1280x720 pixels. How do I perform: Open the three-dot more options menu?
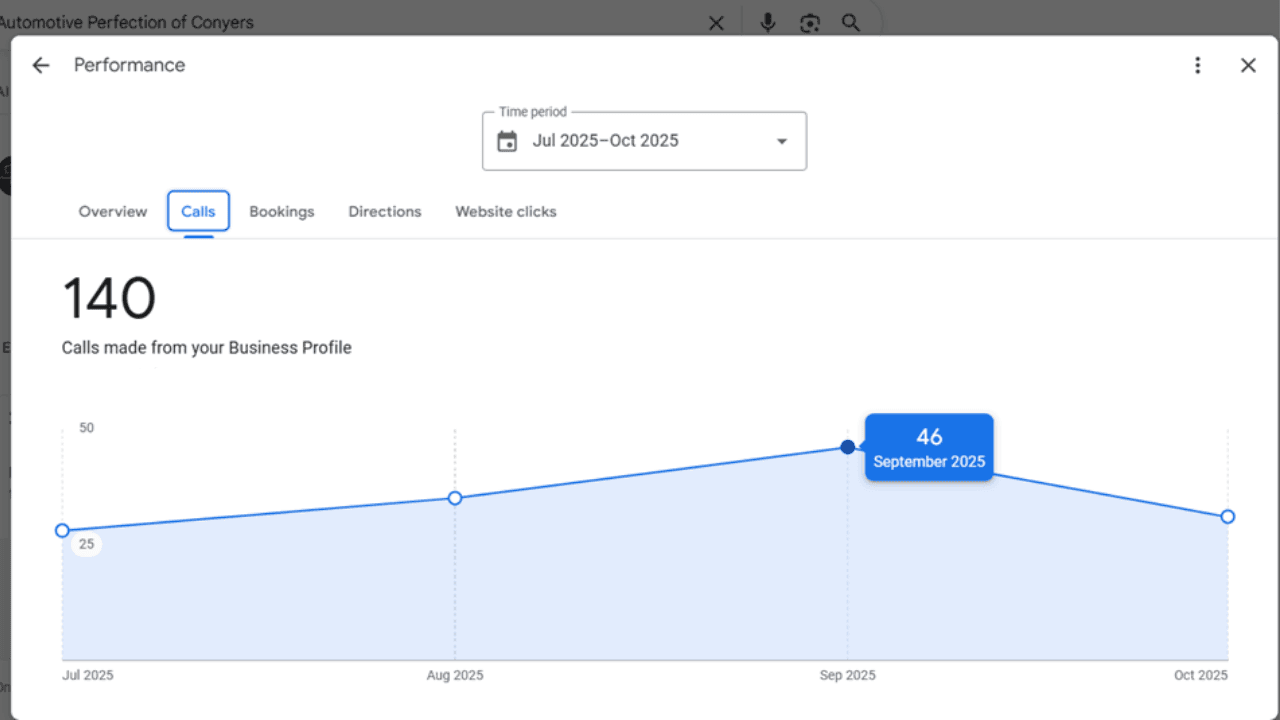1197,65
